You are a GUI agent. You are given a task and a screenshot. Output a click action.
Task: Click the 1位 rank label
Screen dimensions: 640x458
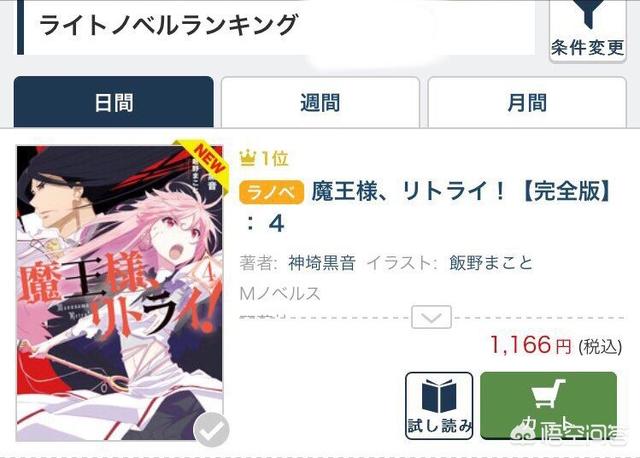point(275,158)
